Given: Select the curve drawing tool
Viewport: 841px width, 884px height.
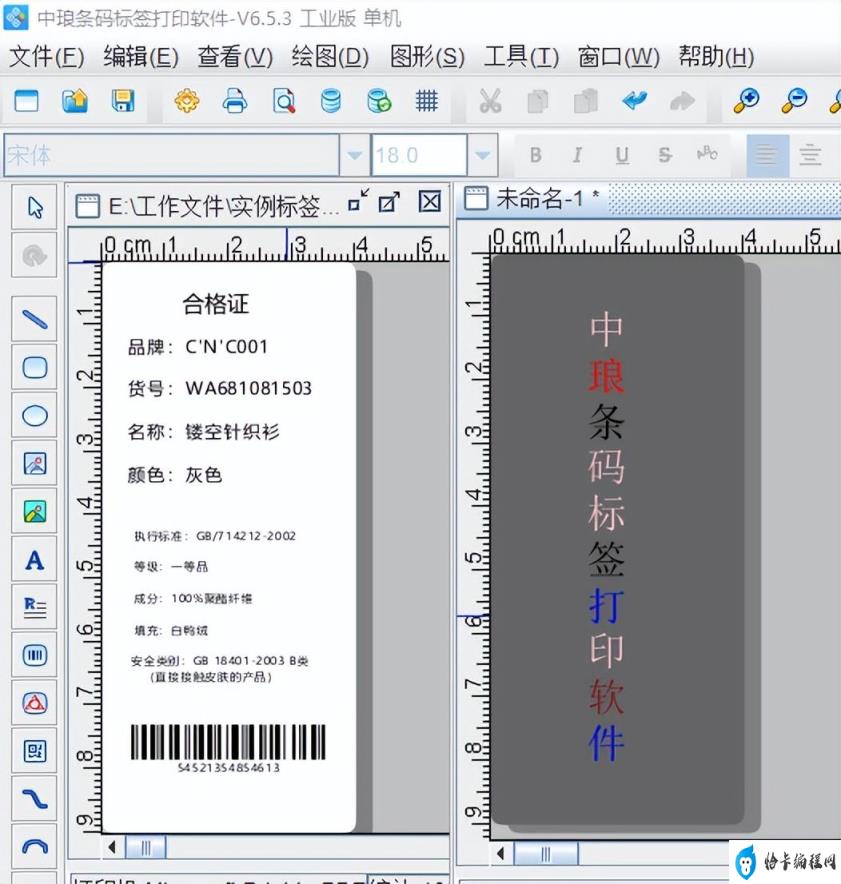Looking at the screenshot, I should coord(35,799).
